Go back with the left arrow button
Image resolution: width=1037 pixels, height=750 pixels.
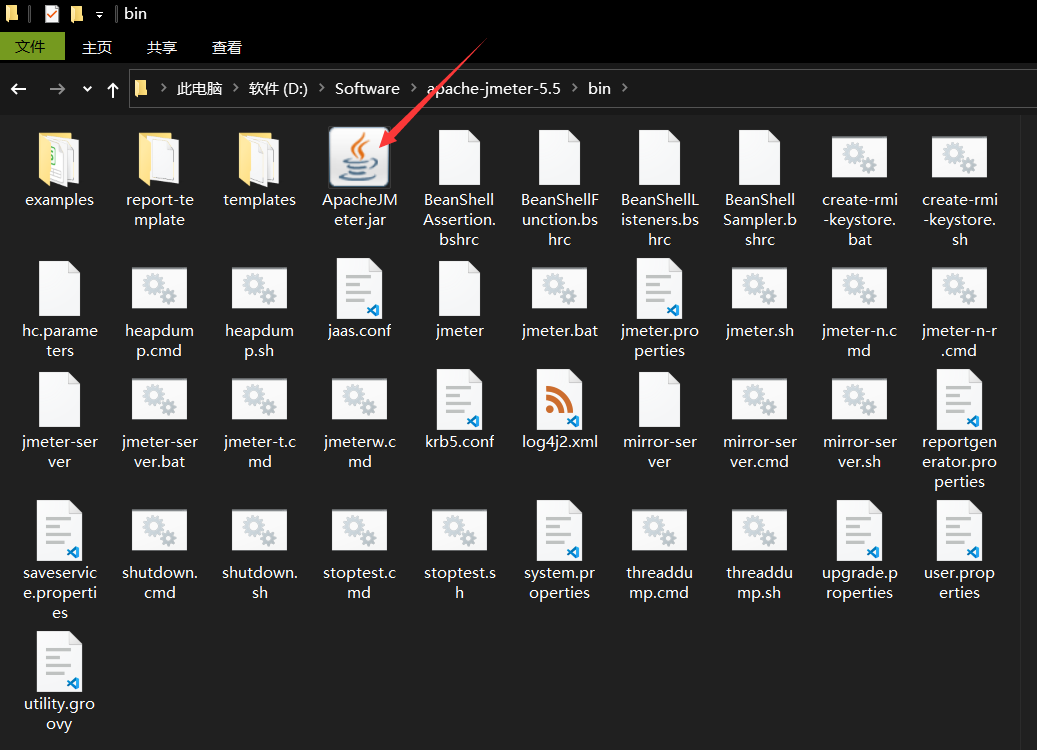(19, 89)
